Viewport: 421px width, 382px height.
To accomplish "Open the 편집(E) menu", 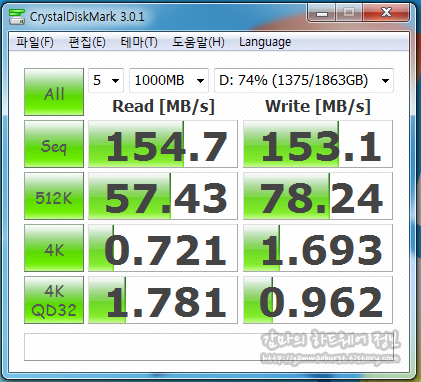I will point(87,42).
